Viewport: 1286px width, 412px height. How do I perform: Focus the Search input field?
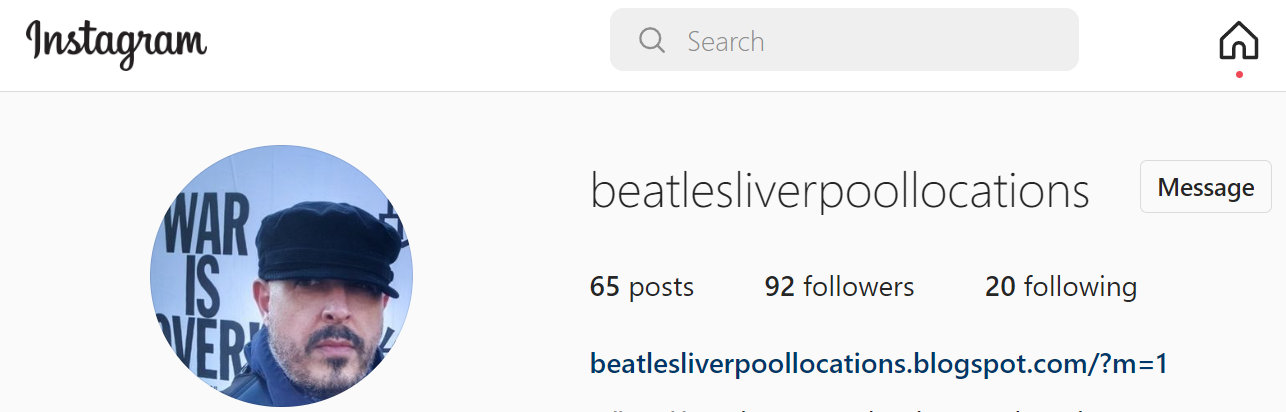tap(844, 40)
